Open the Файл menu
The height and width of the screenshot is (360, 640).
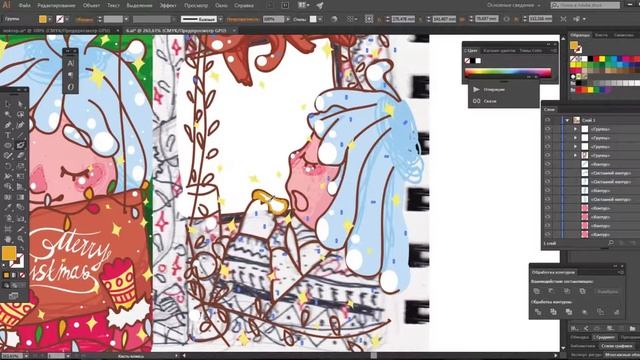pyautogui.click(x=24, y=6)
